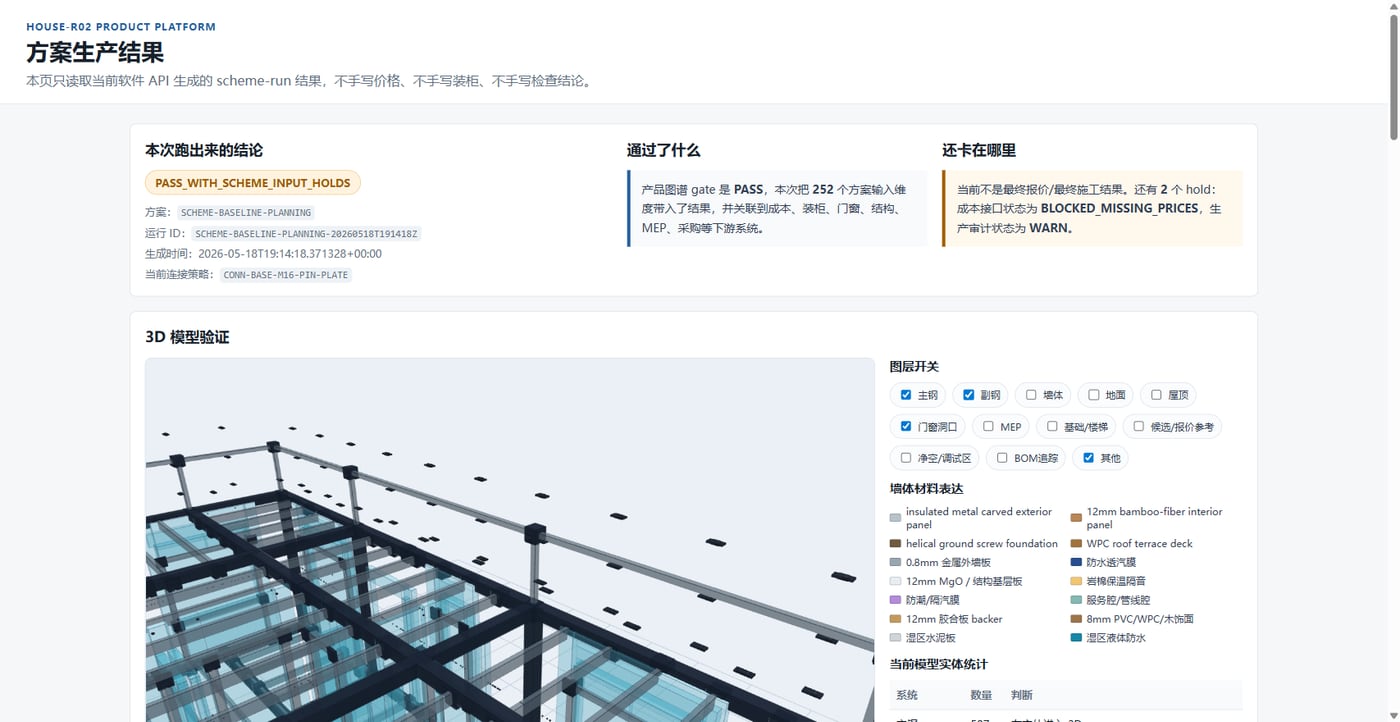Viewport: 1400px width, 722px height.
Task: Turn on the MEP layer checkbox
Action: coord(988,427)
